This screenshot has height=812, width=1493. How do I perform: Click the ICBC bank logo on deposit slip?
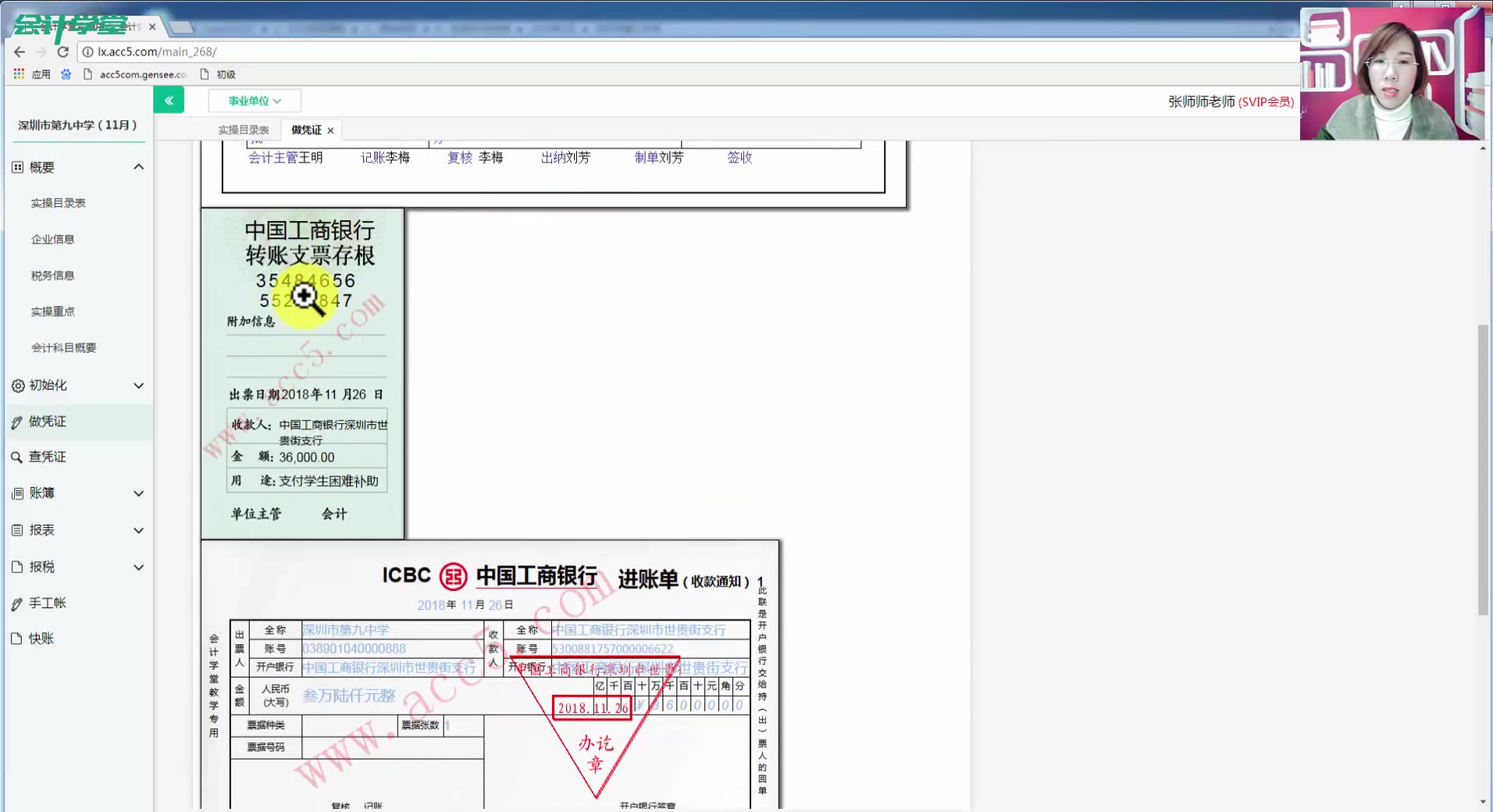[453, 576]
